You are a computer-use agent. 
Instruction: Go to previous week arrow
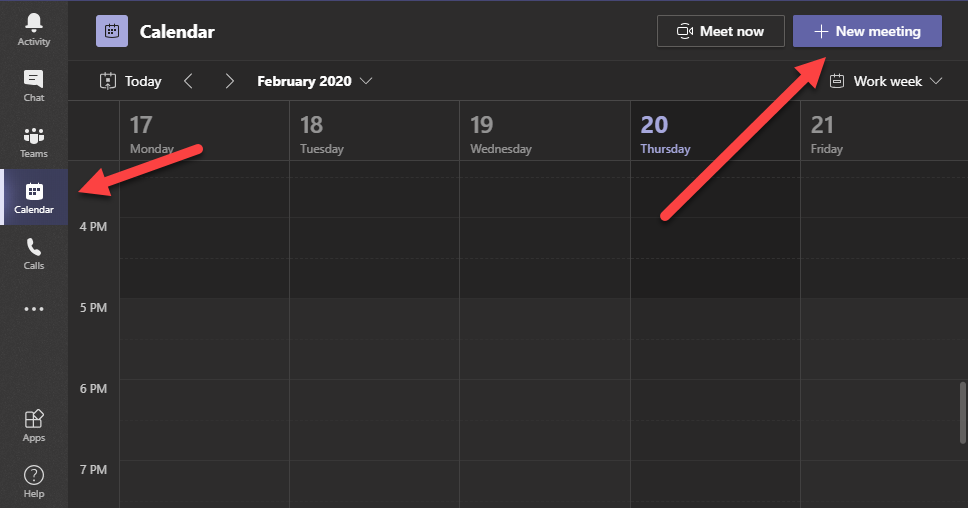(188, 81)
